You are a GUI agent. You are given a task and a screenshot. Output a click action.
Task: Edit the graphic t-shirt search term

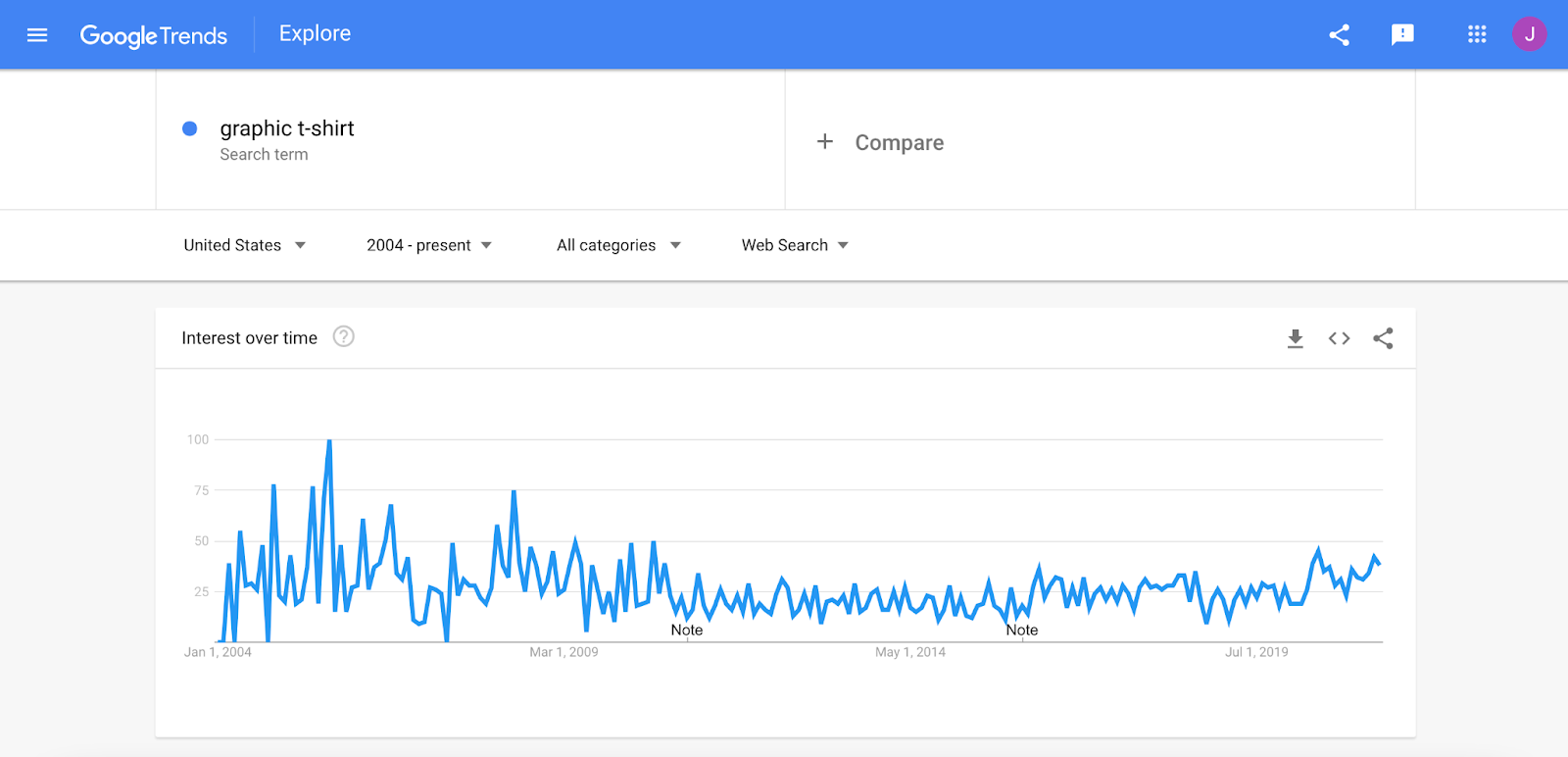tap(287, 128)
